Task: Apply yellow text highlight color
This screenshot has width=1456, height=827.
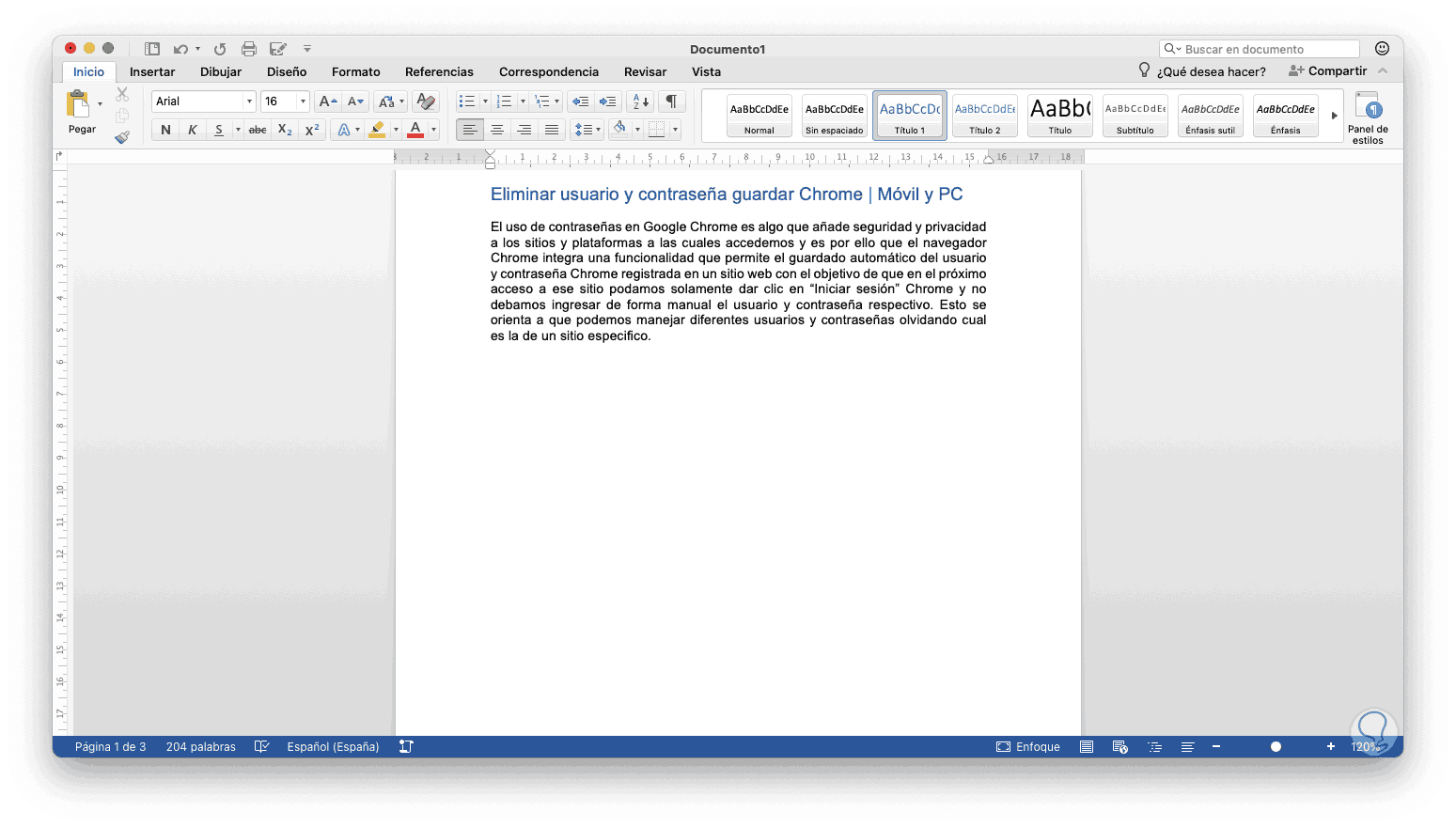Action: pos(378,130)
